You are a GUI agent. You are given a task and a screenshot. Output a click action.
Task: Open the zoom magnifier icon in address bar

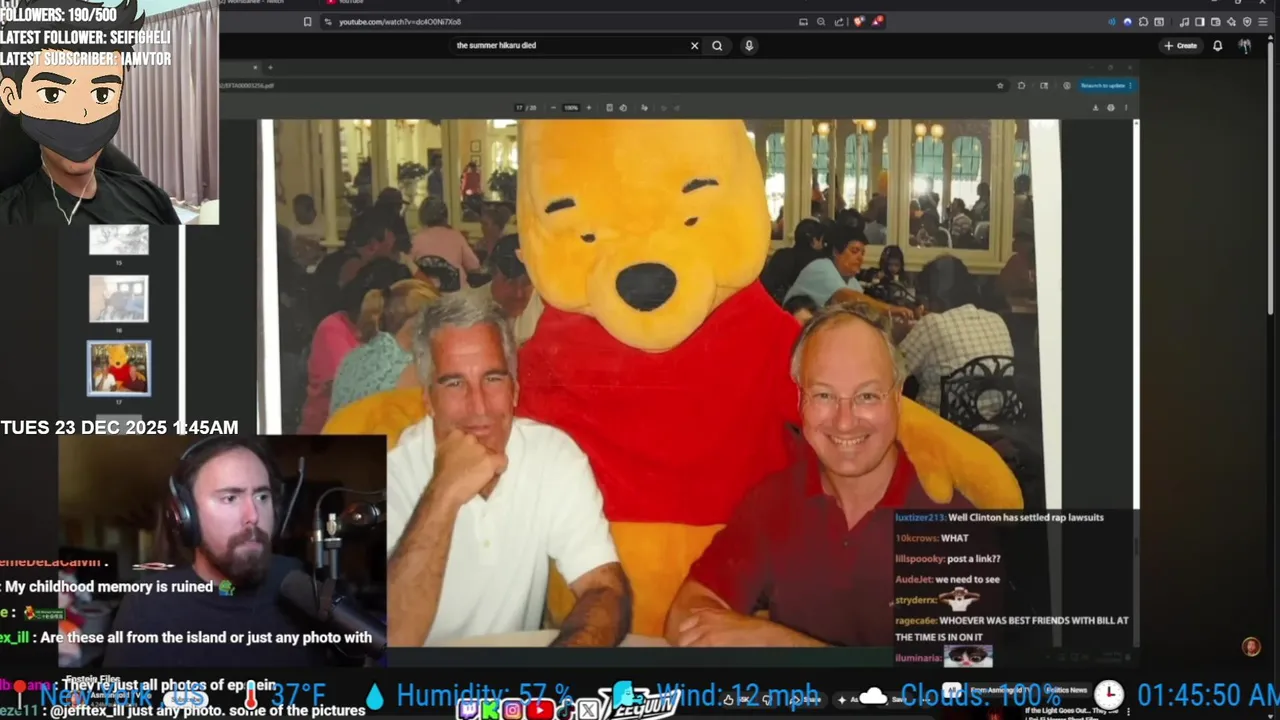point(821,22)
